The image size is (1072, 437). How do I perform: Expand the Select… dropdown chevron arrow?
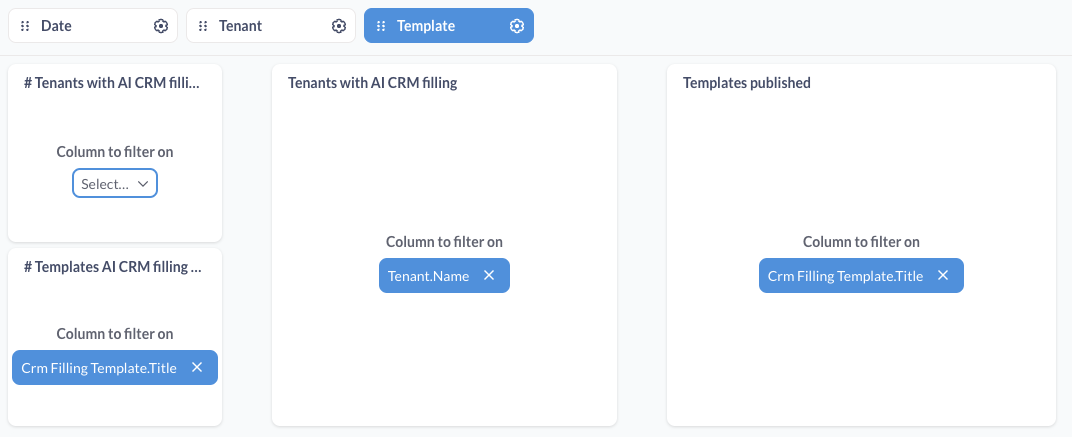click(x=143, y=183)
